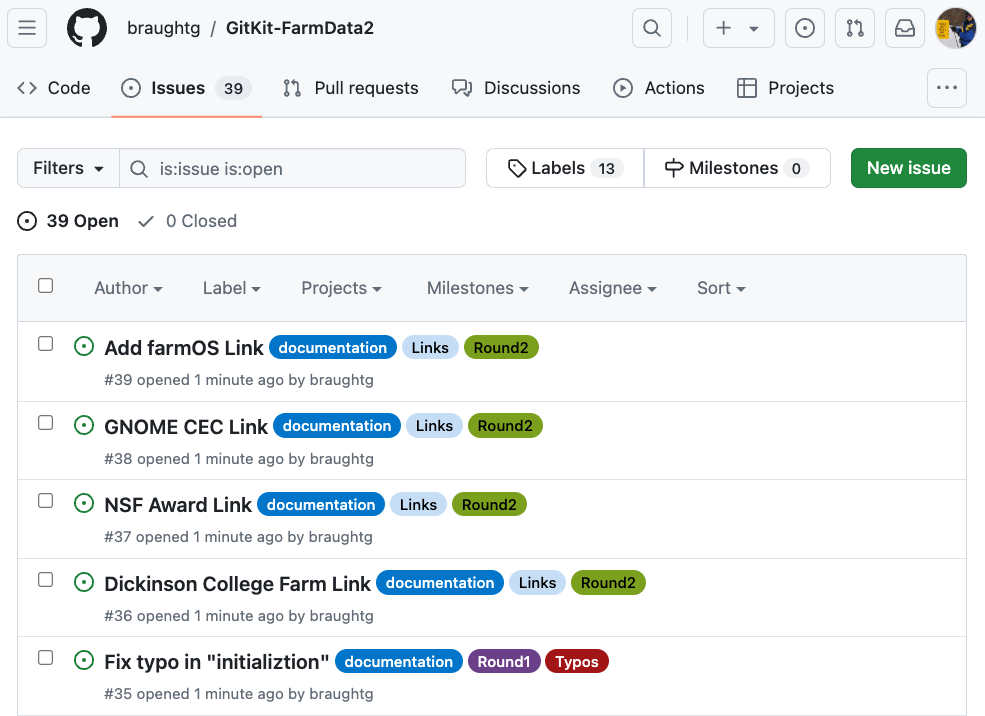Click braughtg author link on issue #39
This screenshot has width=985, height=716.
tap(342, 380)
